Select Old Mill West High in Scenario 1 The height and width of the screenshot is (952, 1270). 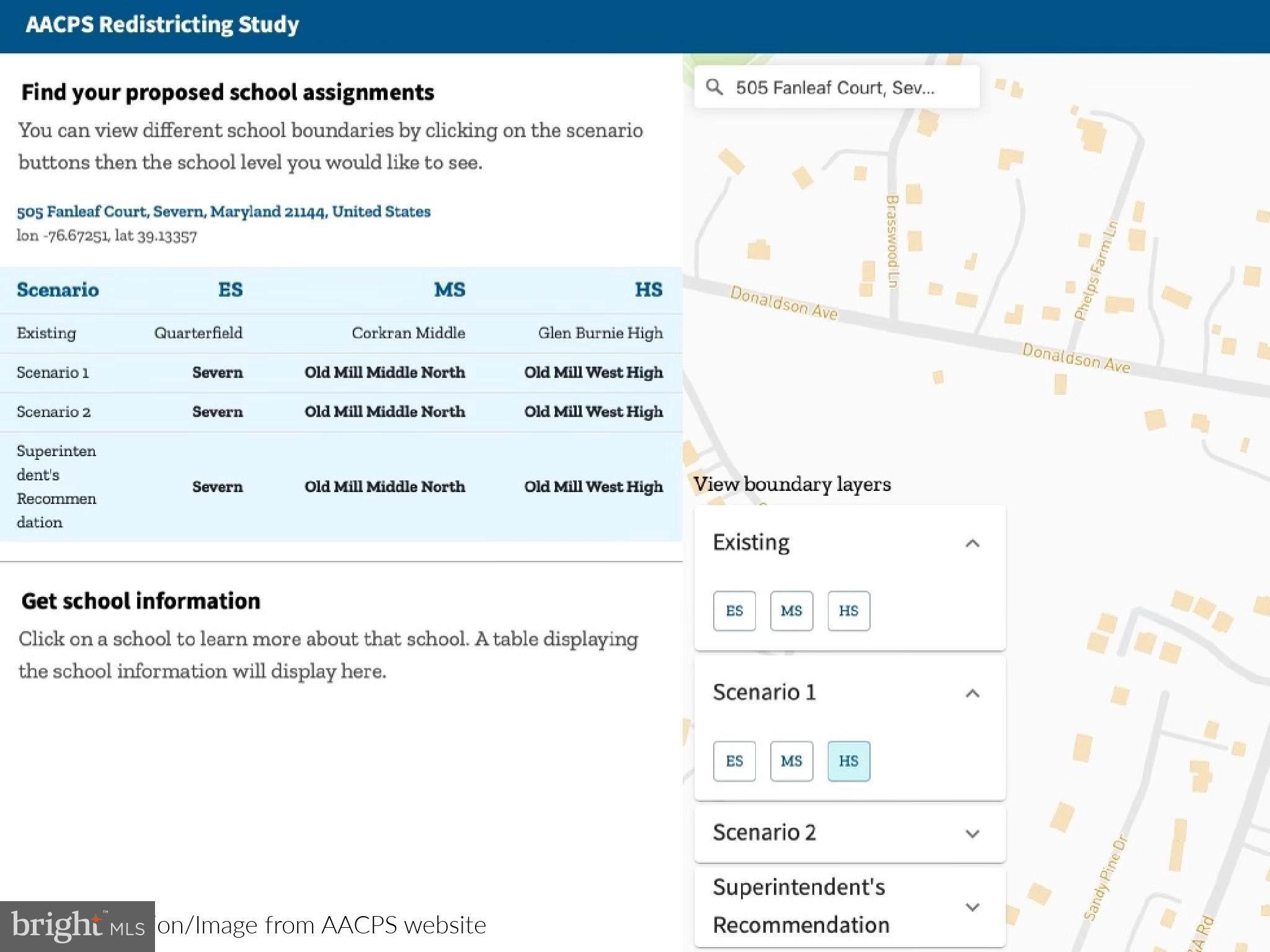click(593, 372)
